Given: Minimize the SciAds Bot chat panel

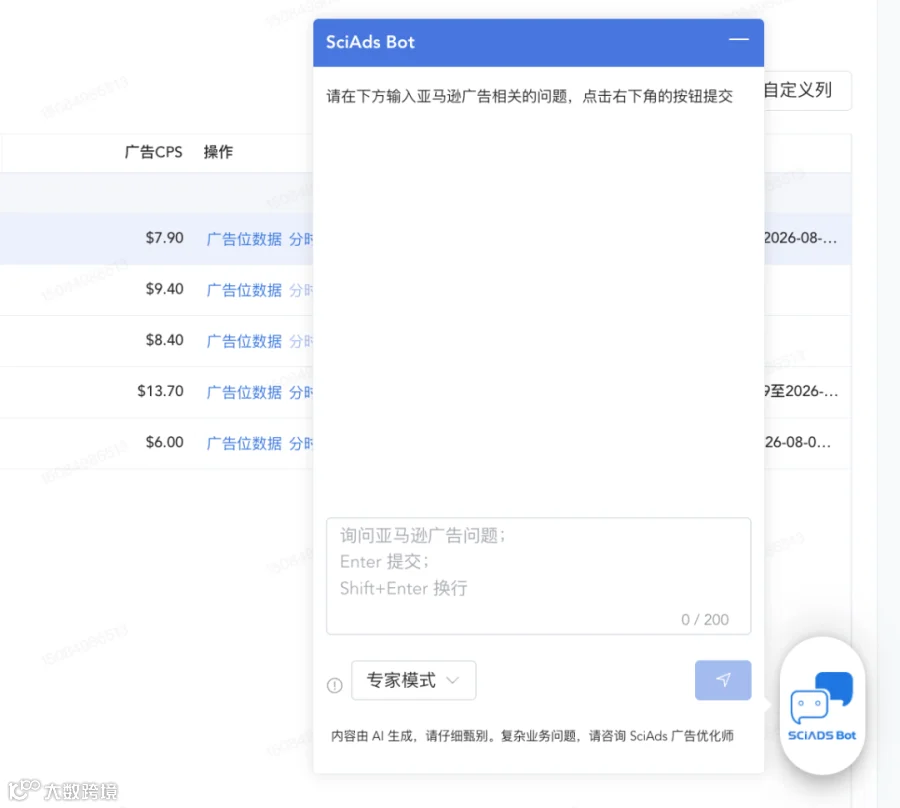Looking at the screenshot, I should click(739, 40).
